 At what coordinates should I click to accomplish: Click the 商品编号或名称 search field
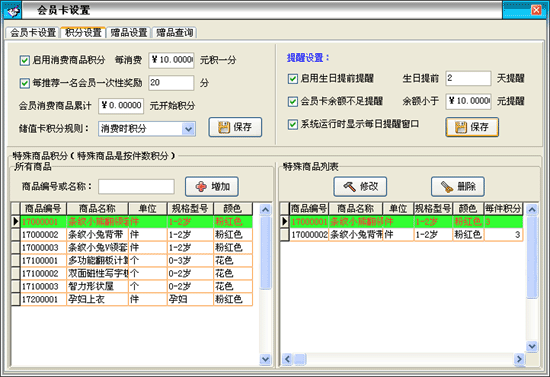coord(136,186)
